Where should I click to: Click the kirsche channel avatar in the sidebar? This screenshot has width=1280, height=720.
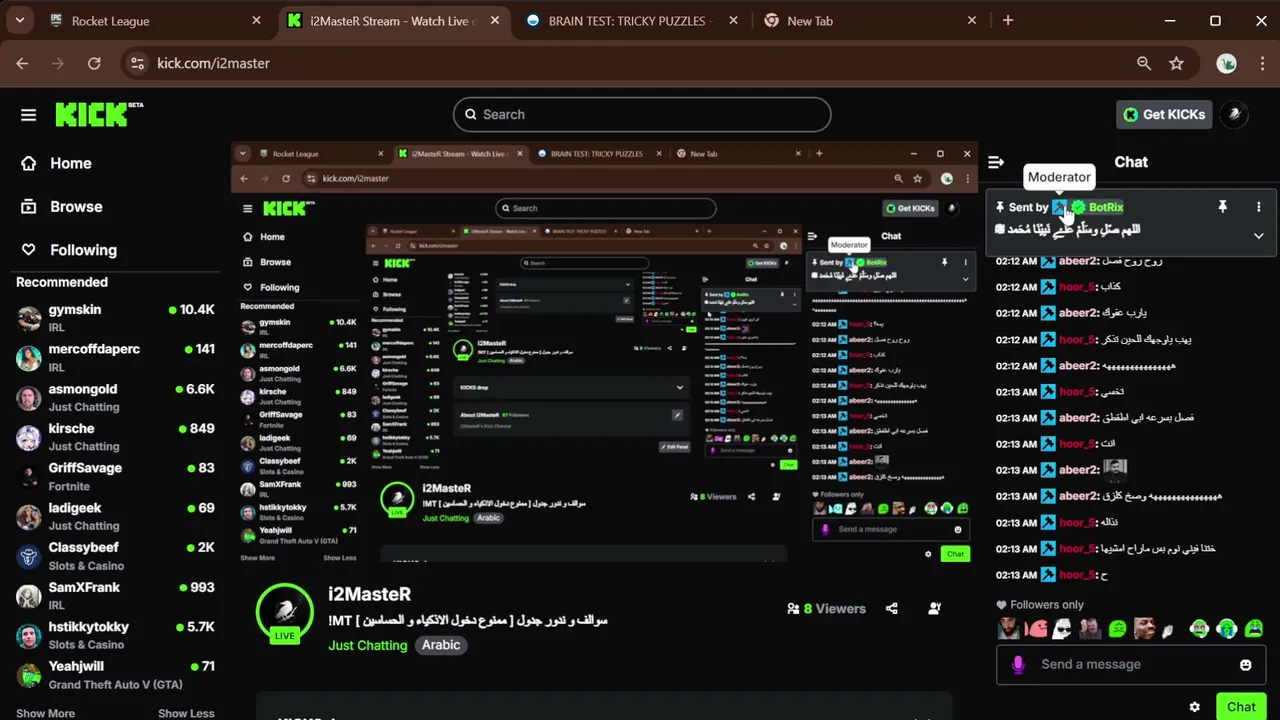coord(29,437)
